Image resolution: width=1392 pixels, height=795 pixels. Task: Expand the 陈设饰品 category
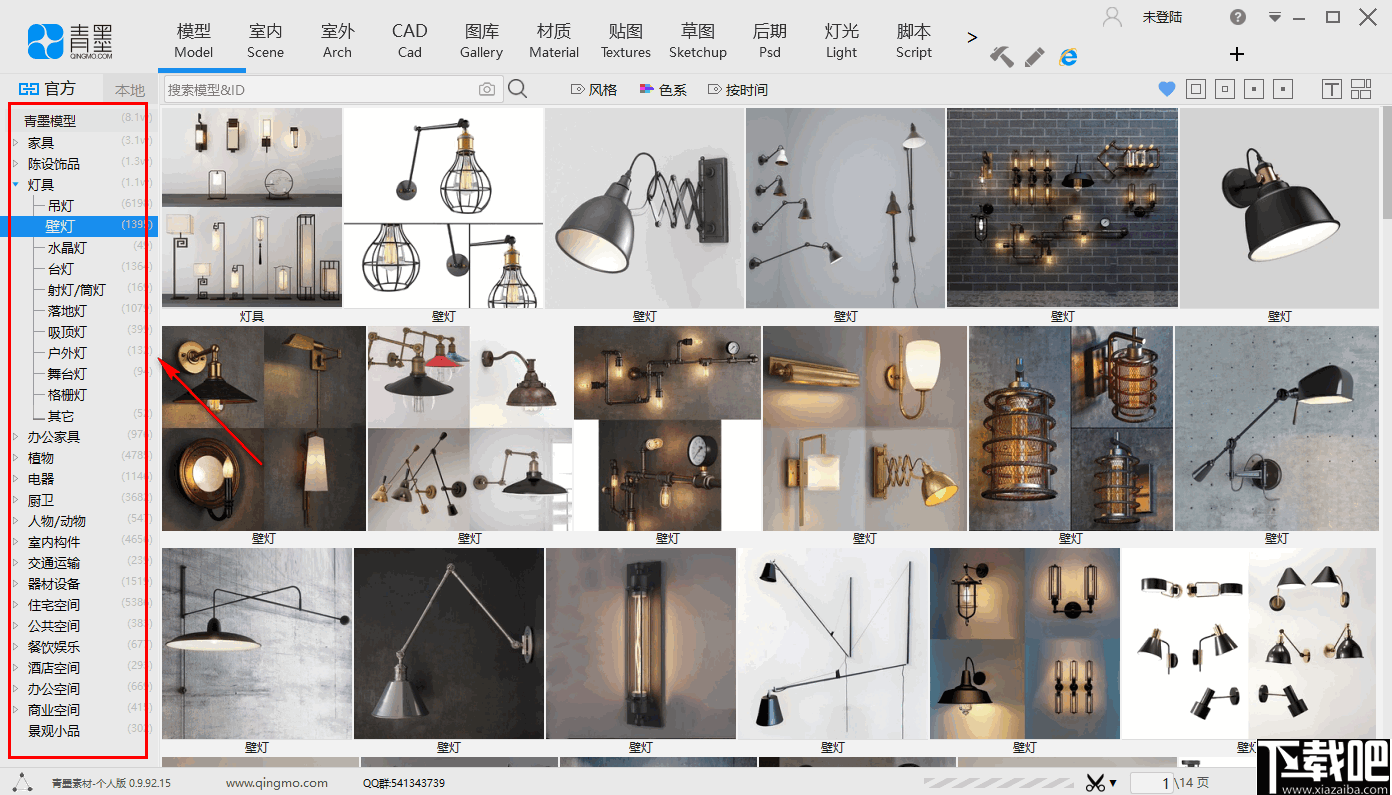click(x=16, y=164)
